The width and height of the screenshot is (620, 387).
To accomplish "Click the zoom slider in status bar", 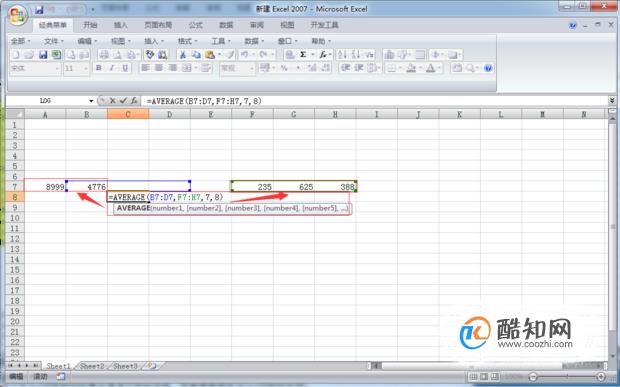I will point(567,377).
